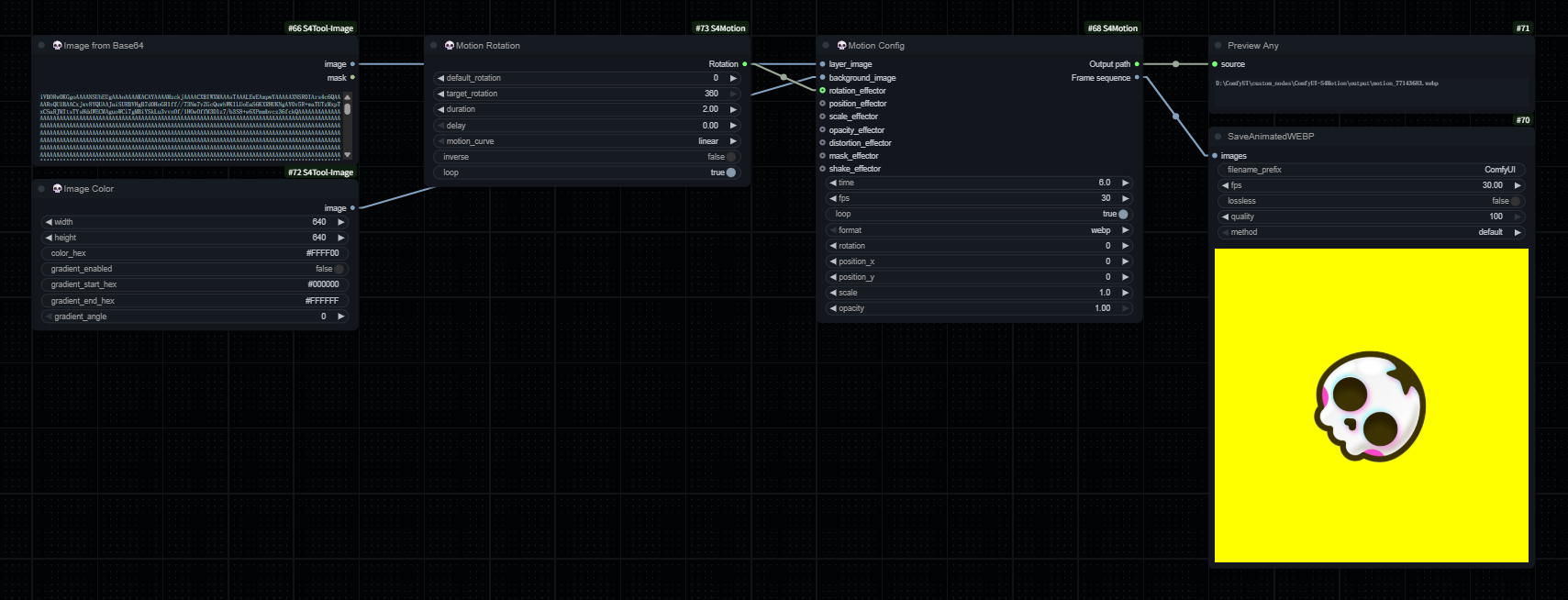
Task: Enable the gradient_enabled toggle
Action: click(339, 269)
